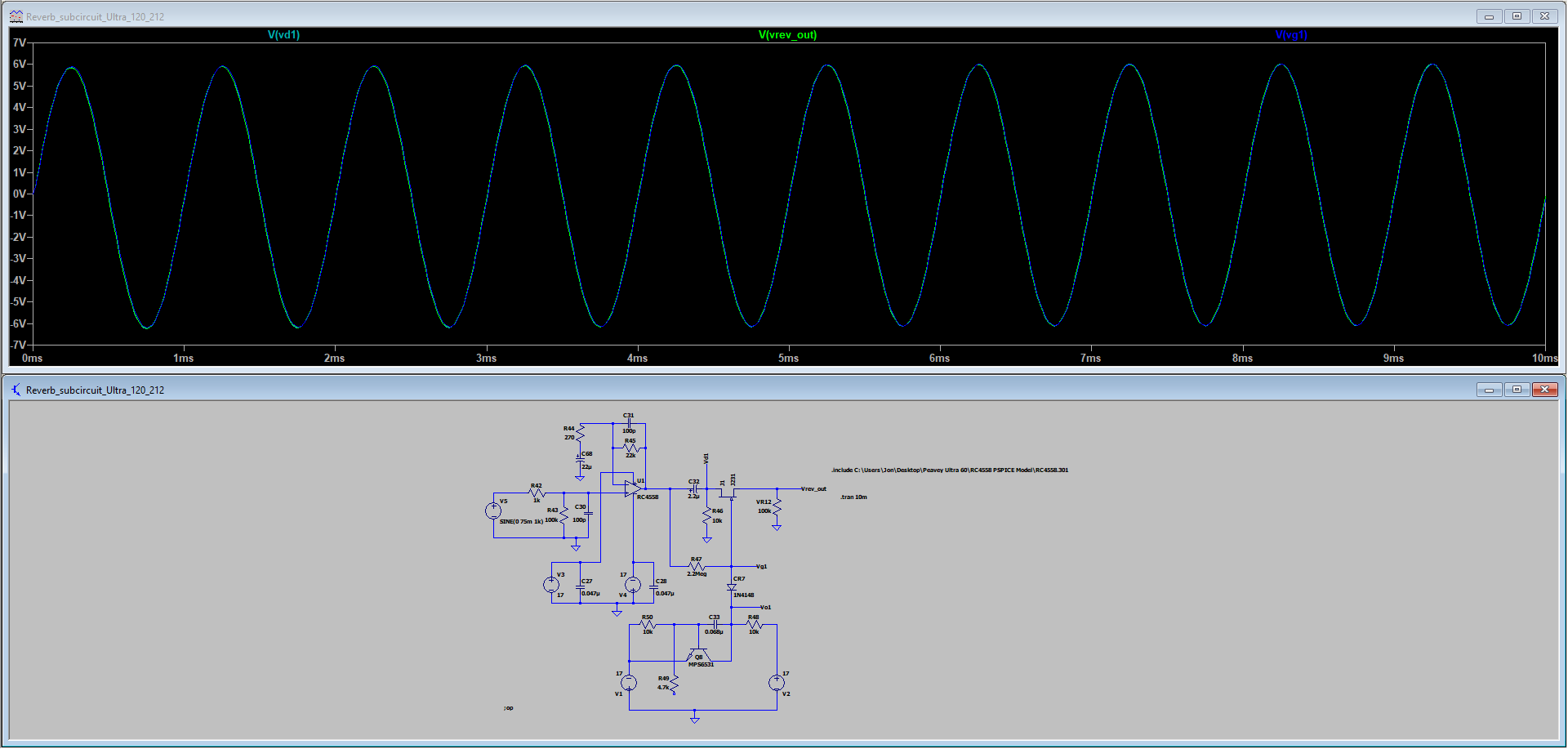The width and height of the screenshot is (1568, 749).
Task: Select the Q8 MPS6531 transistor symbol
Action: [x=698, y=654]
